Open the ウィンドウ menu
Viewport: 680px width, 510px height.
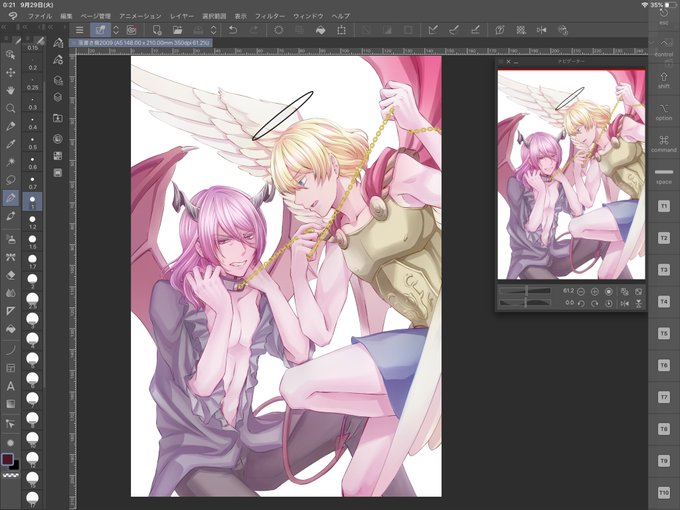click(x=308, y=16)
